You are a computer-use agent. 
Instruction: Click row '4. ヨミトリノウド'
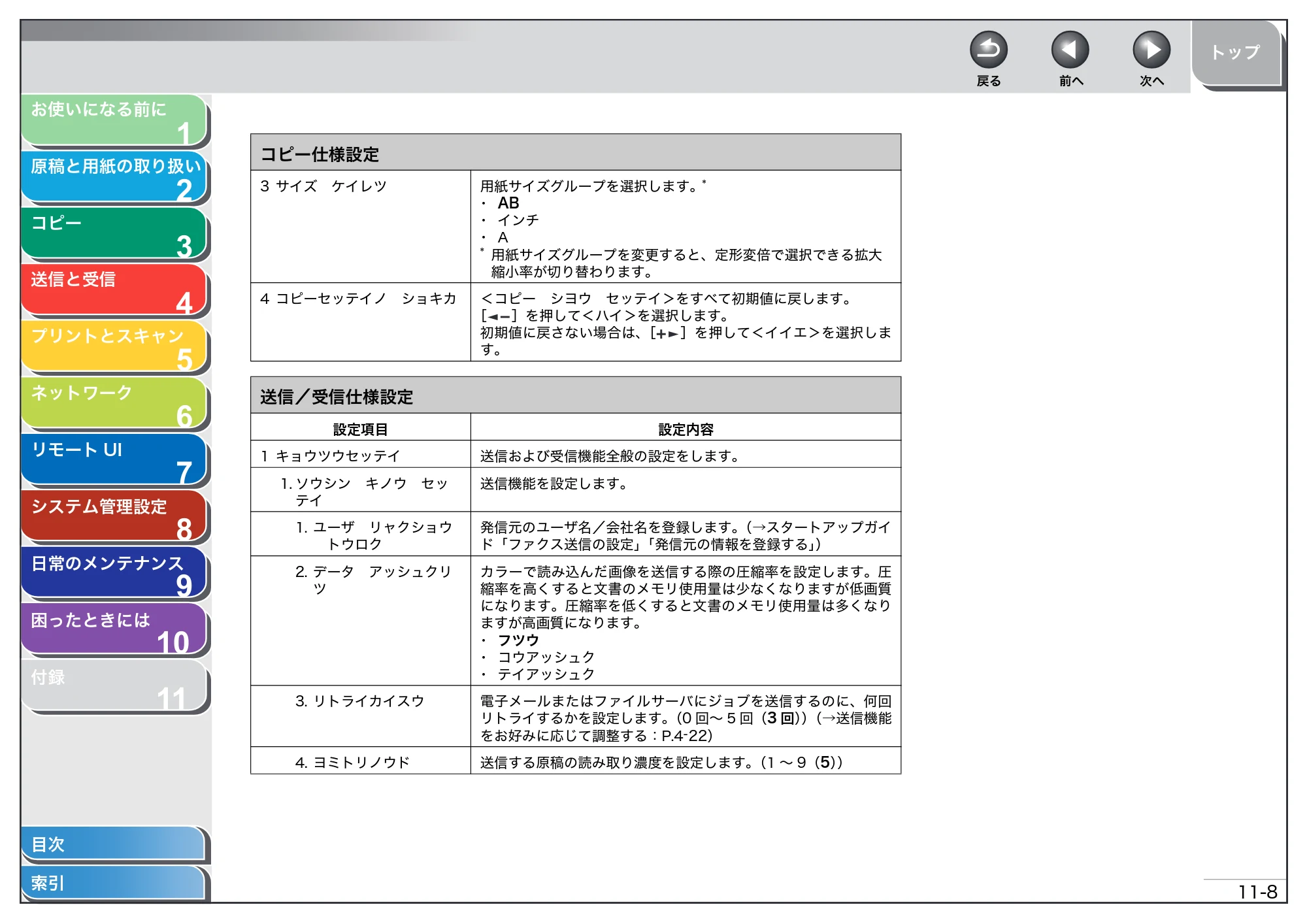pyautogui.click(x=575, y=761)
